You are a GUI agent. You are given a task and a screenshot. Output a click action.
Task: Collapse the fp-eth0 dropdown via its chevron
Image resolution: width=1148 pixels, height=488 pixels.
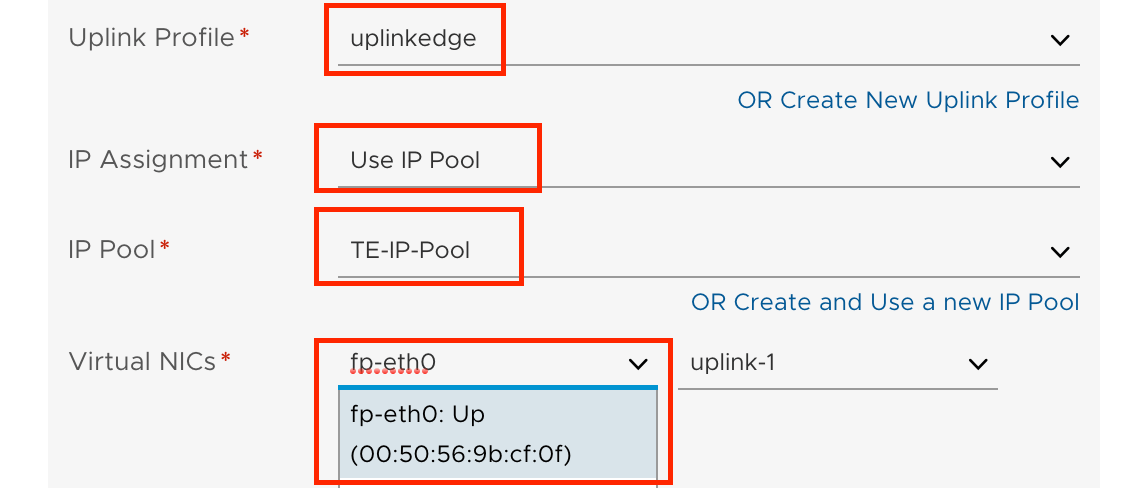637,364
